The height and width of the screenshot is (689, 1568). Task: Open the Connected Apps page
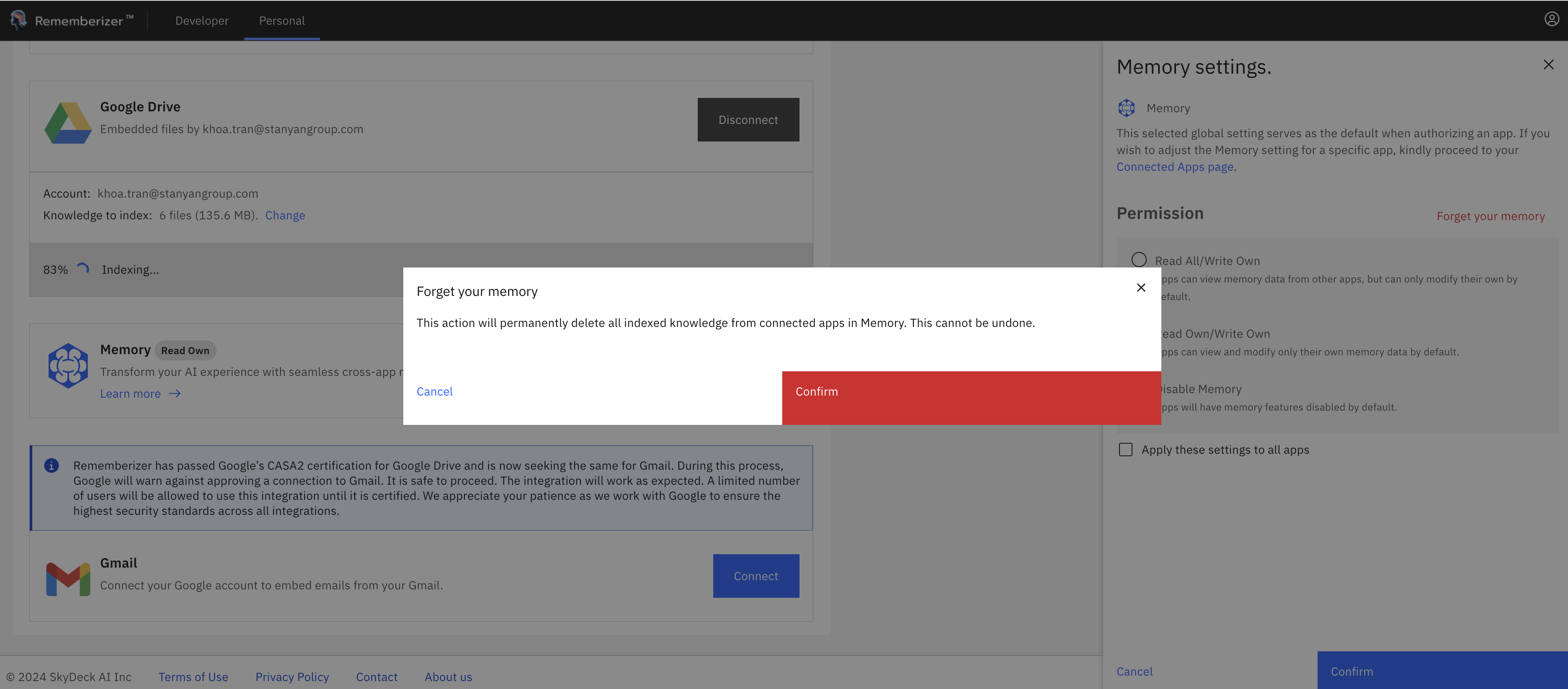click(1174, 166)
